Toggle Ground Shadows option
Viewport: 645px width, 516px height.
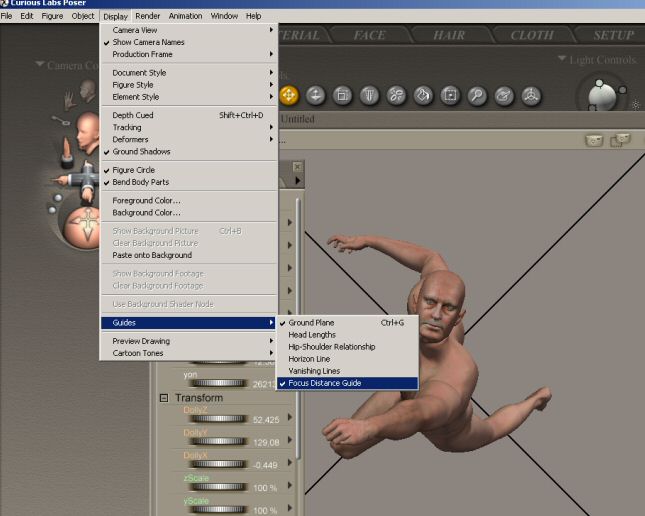pyautogui.click(x=189, y=151)
